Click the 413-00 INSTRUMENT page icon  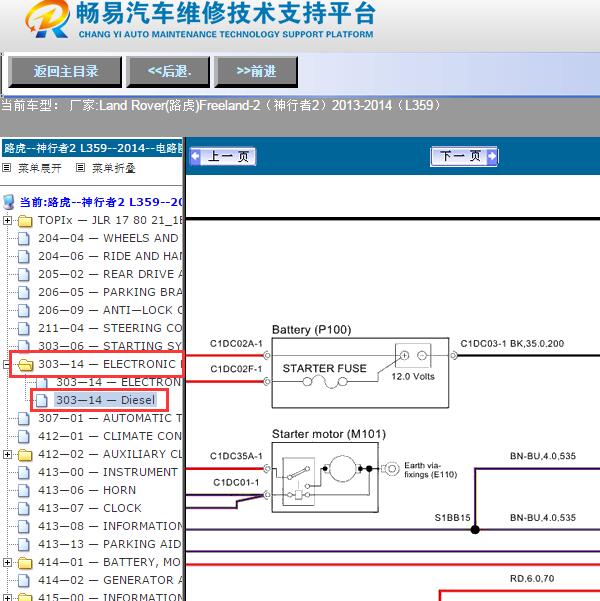24,473
